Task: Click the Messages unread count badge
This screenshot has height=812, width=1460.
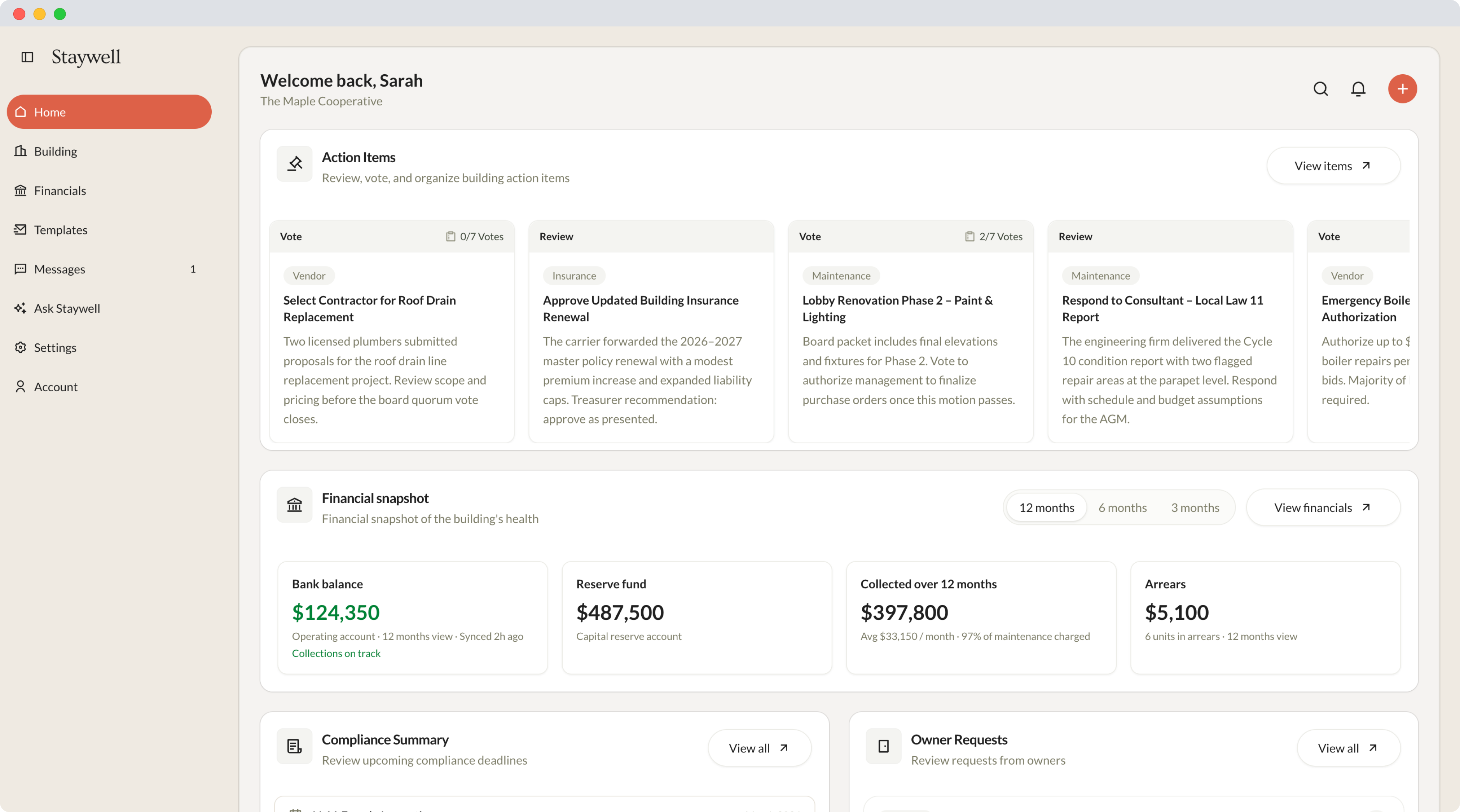Action: 193,269
